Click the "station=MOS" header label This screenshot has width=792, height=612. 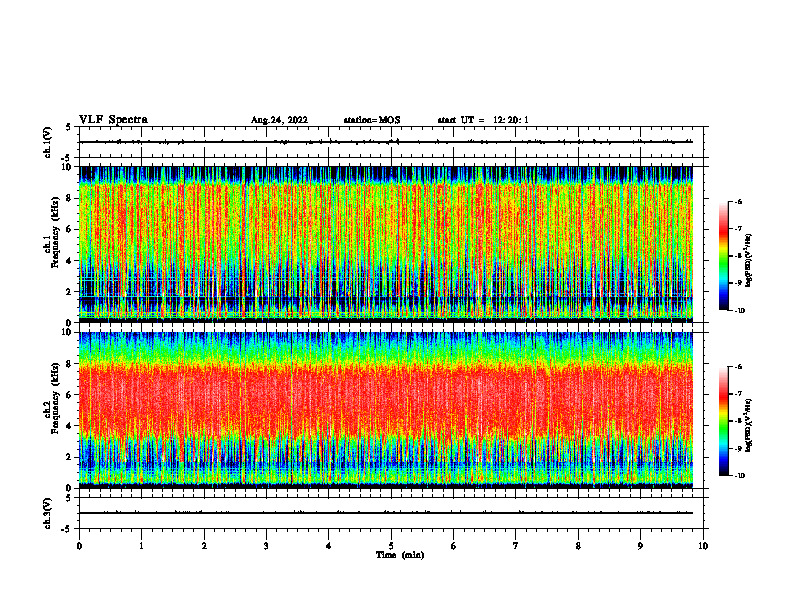coord(372,120)
